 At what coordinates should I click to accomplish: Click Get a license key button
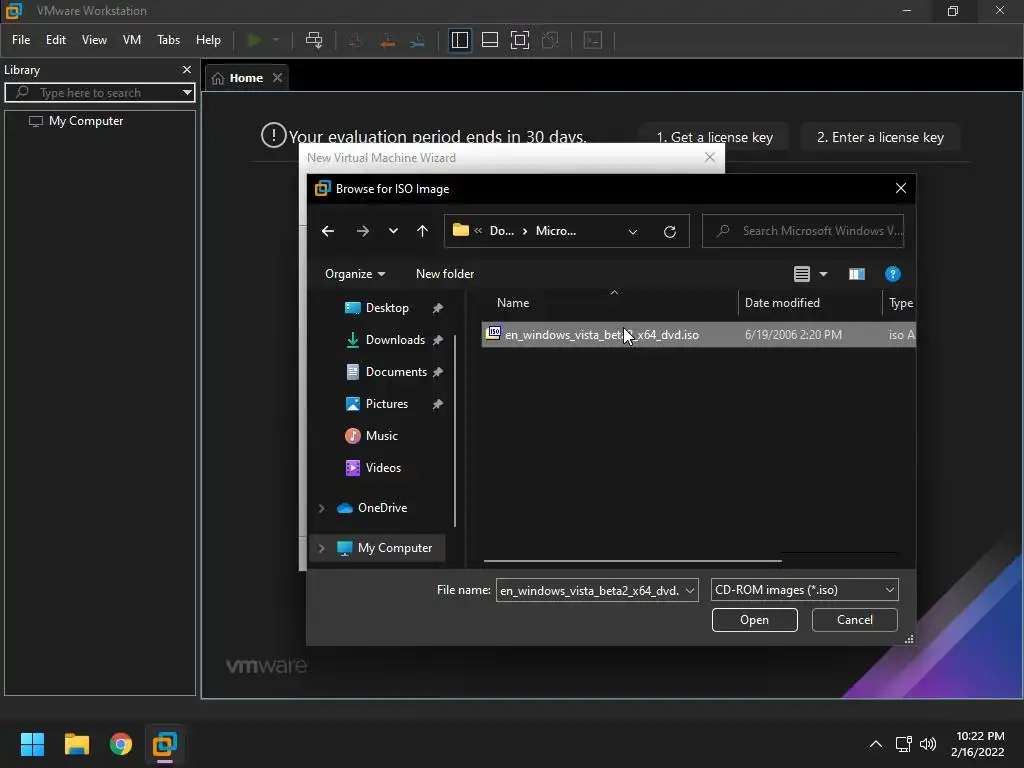pos(714,137)
